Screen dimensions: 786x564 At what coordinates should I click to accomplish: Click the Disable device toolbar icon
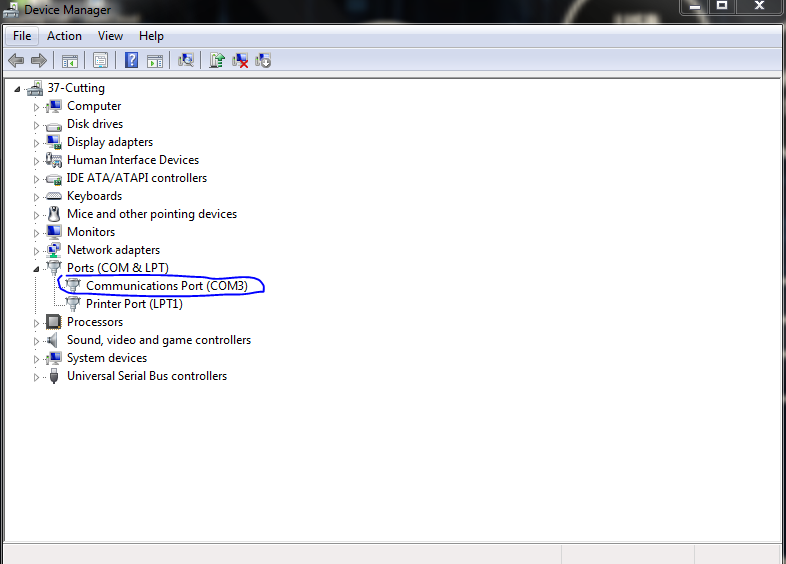pos(263,61)
